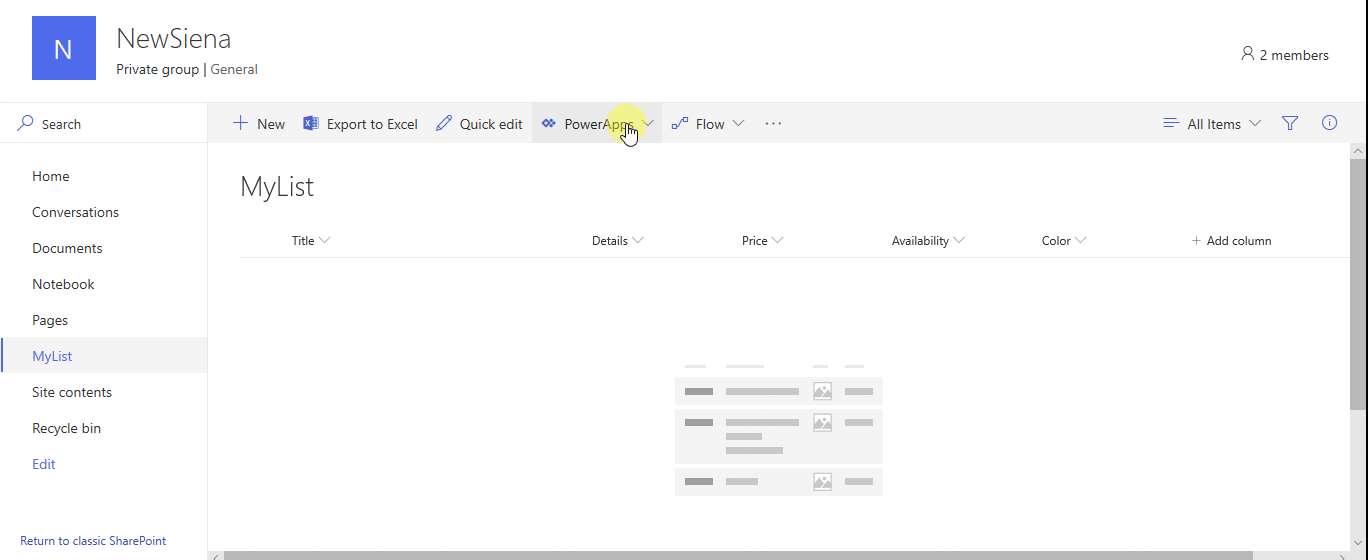1368x560 pixels.
Task: Click the vertical scrollbar up arrow
Action: (1358, 150)
